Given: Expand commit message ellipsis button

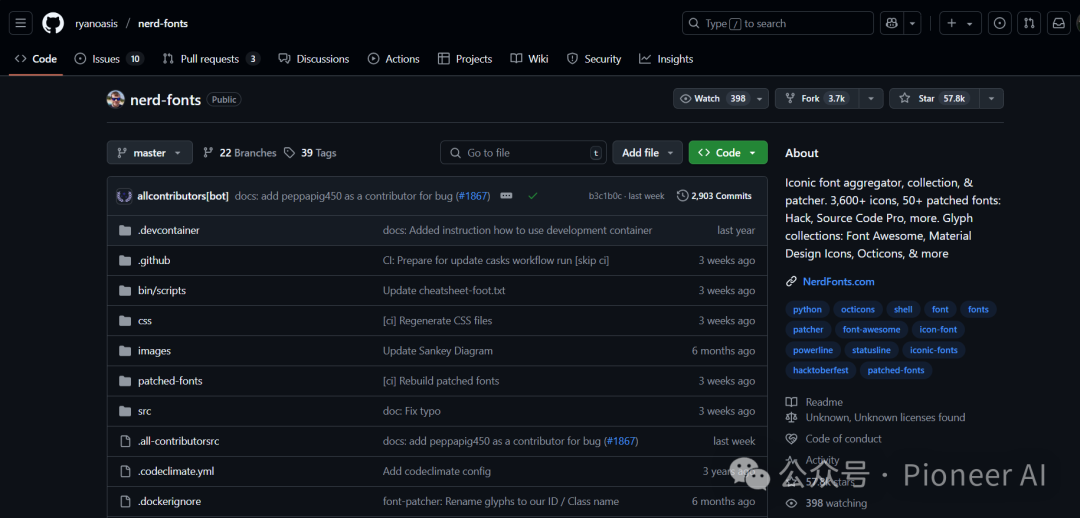Looking at the screenshot, I should 506,196.
